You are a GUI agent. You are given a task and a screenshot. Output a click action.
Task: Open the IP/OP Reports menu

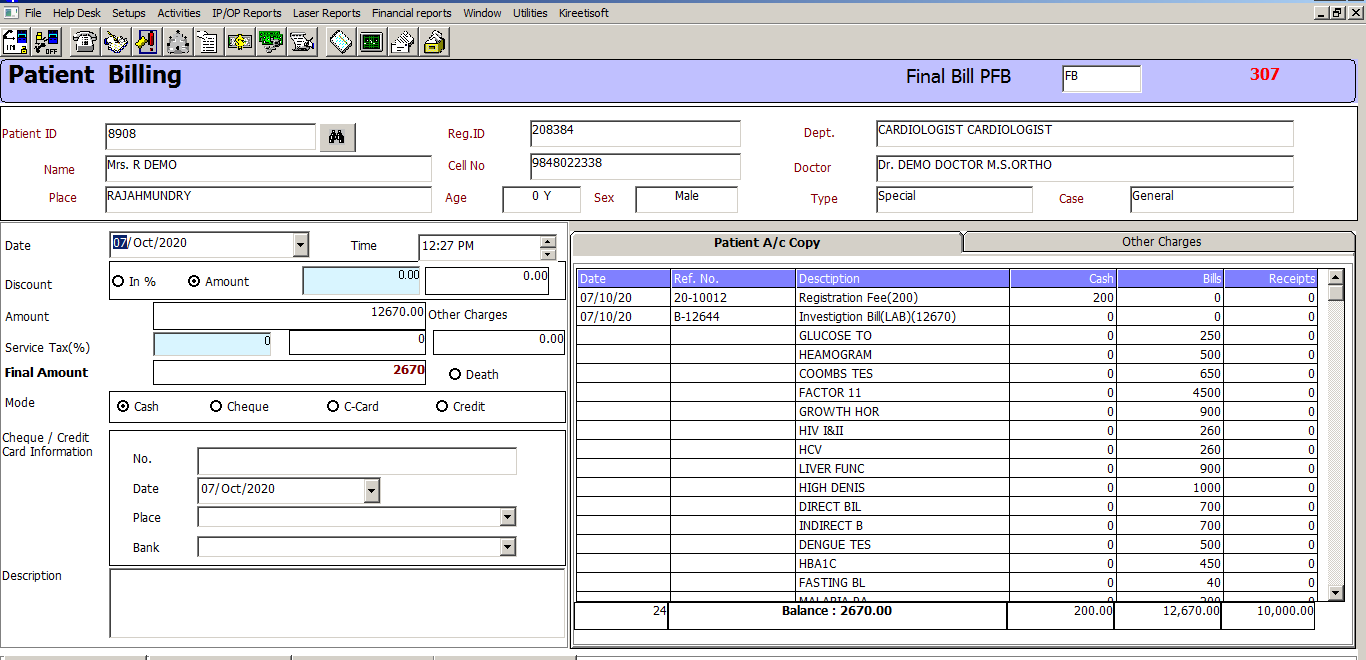point(246,13)
